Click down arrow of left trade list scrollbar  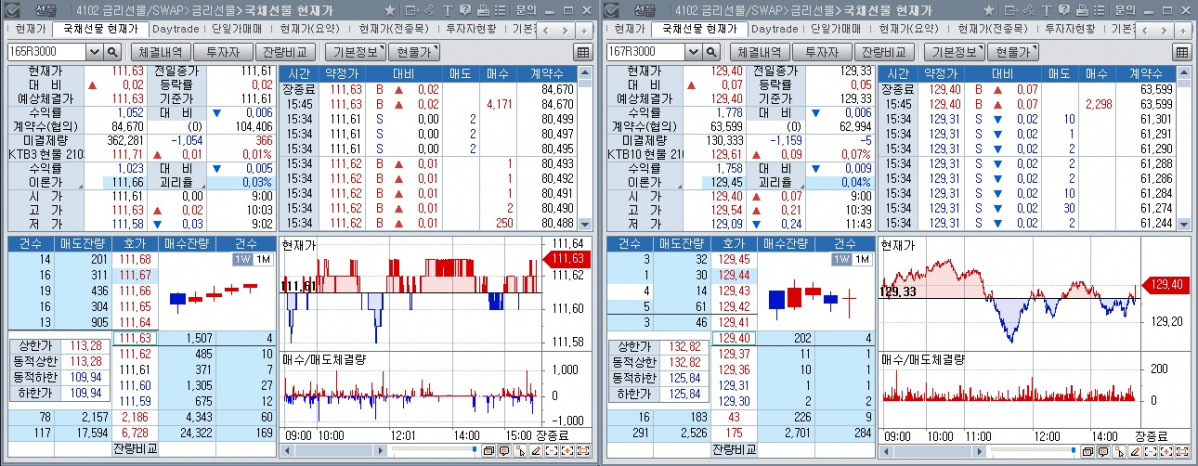click(585, 224)
